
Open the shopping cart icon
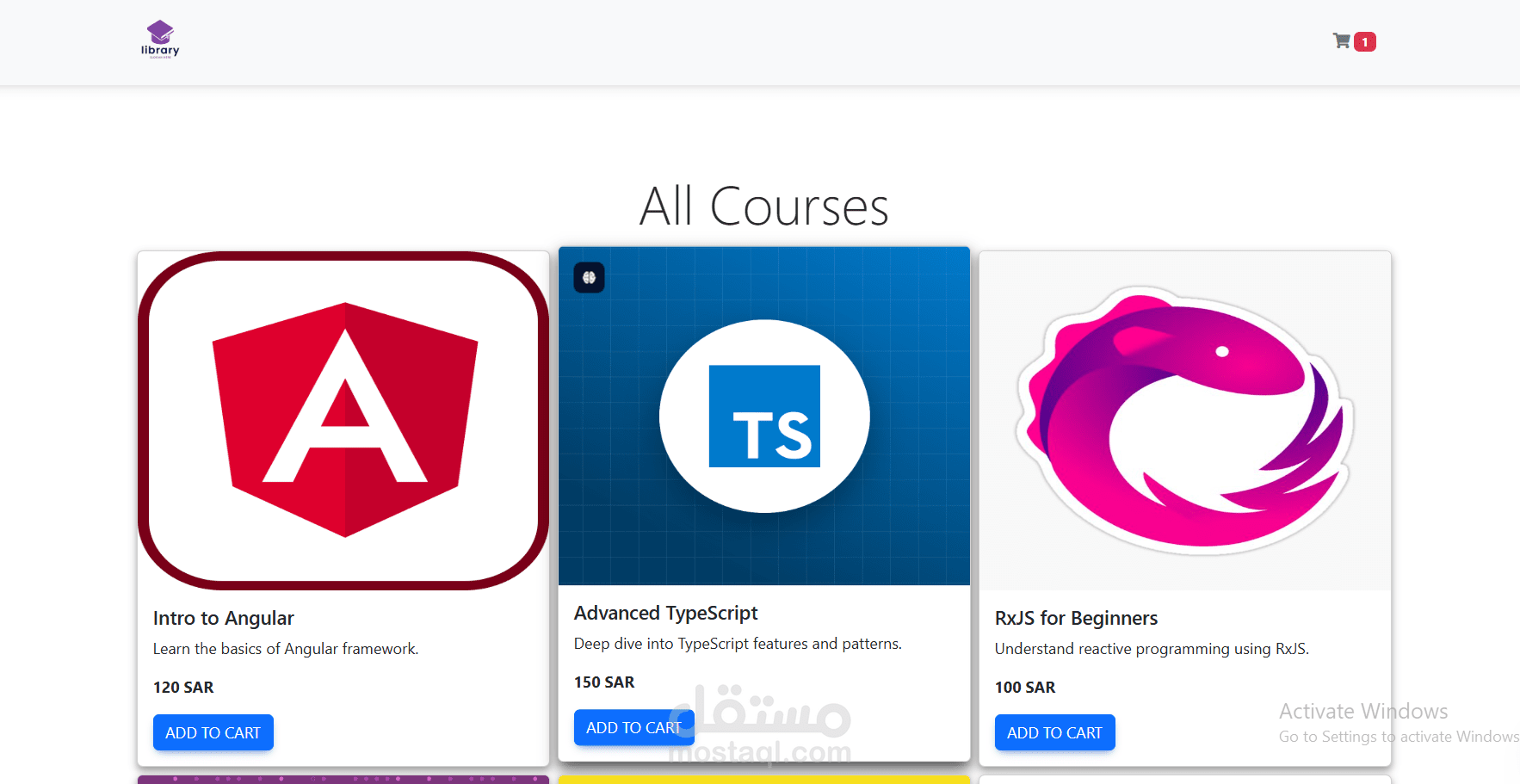1341,40
